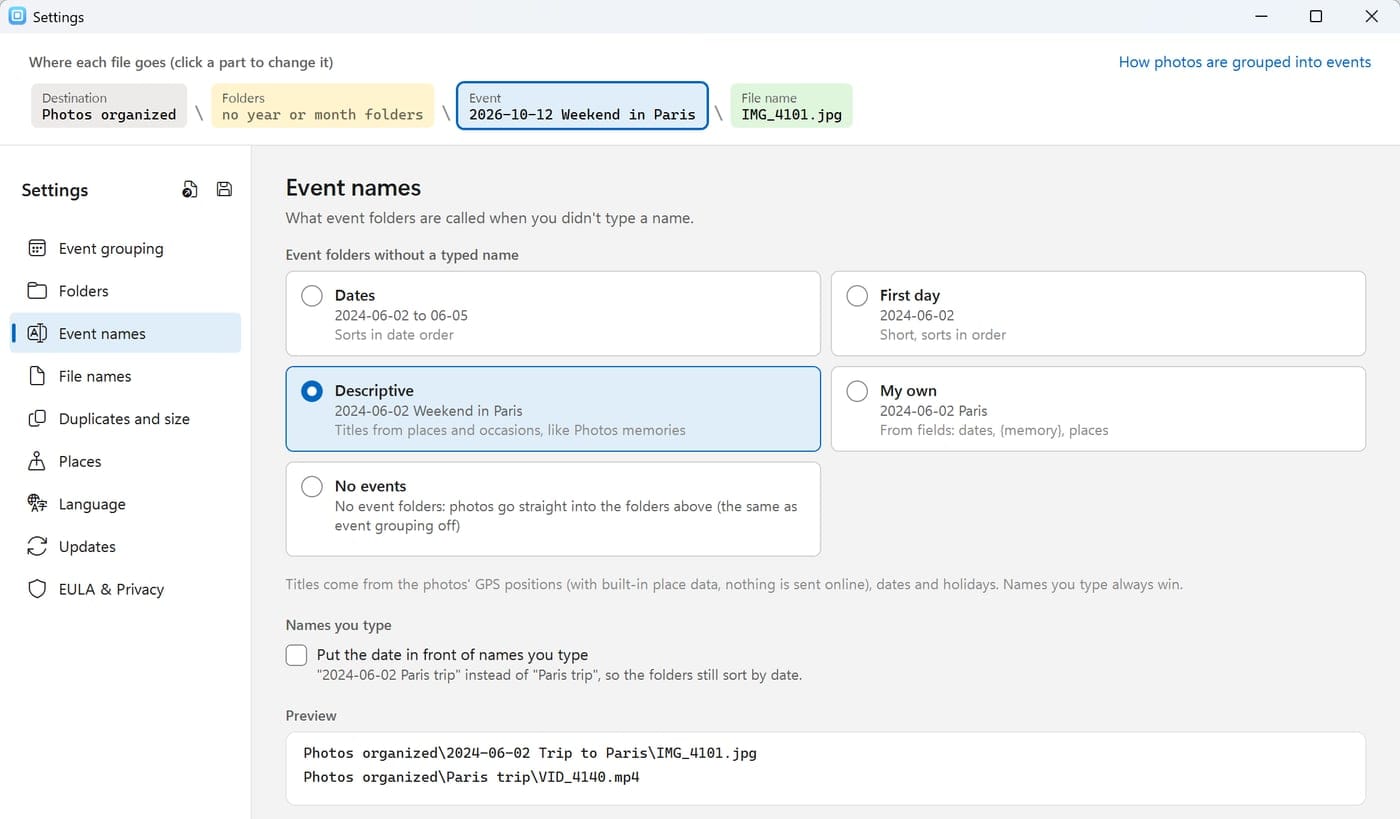Viewport: 1400px width, 819px height.
Task: Click the app icon in the title bar
Action: click(x=17, y=16)
